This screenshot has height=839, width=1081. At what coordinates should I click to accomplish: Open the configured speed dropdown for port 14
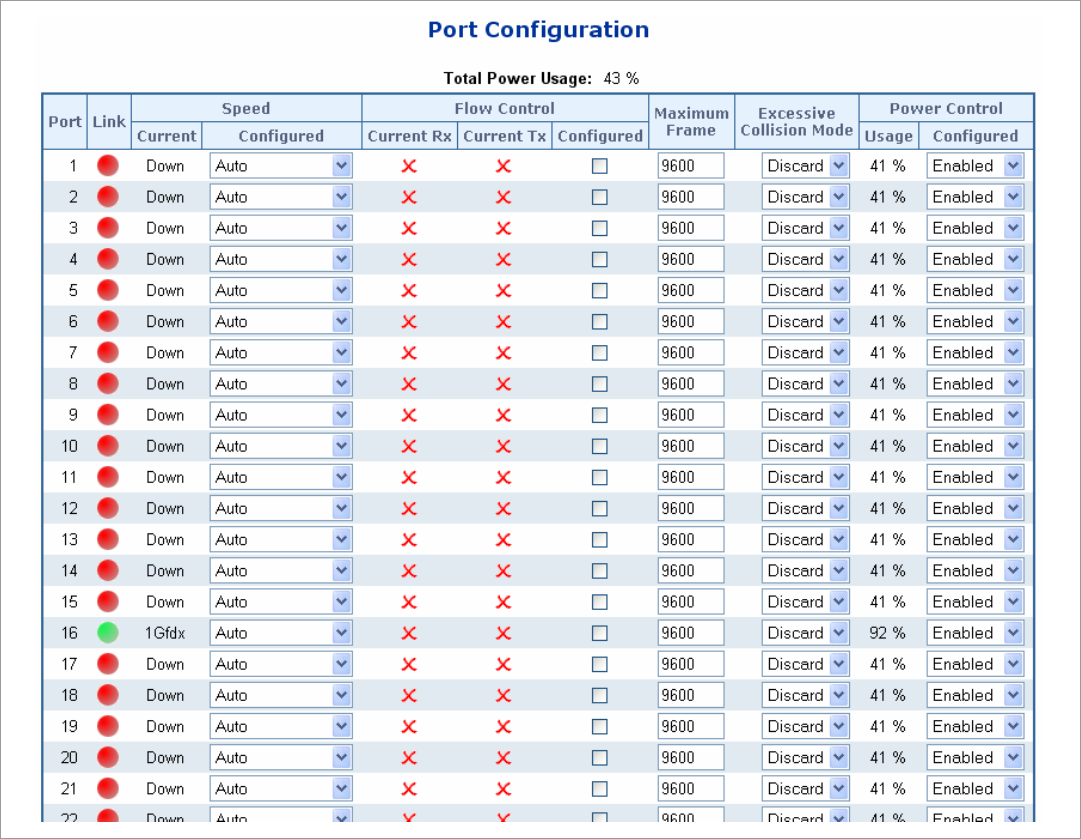tap(281, 571)
